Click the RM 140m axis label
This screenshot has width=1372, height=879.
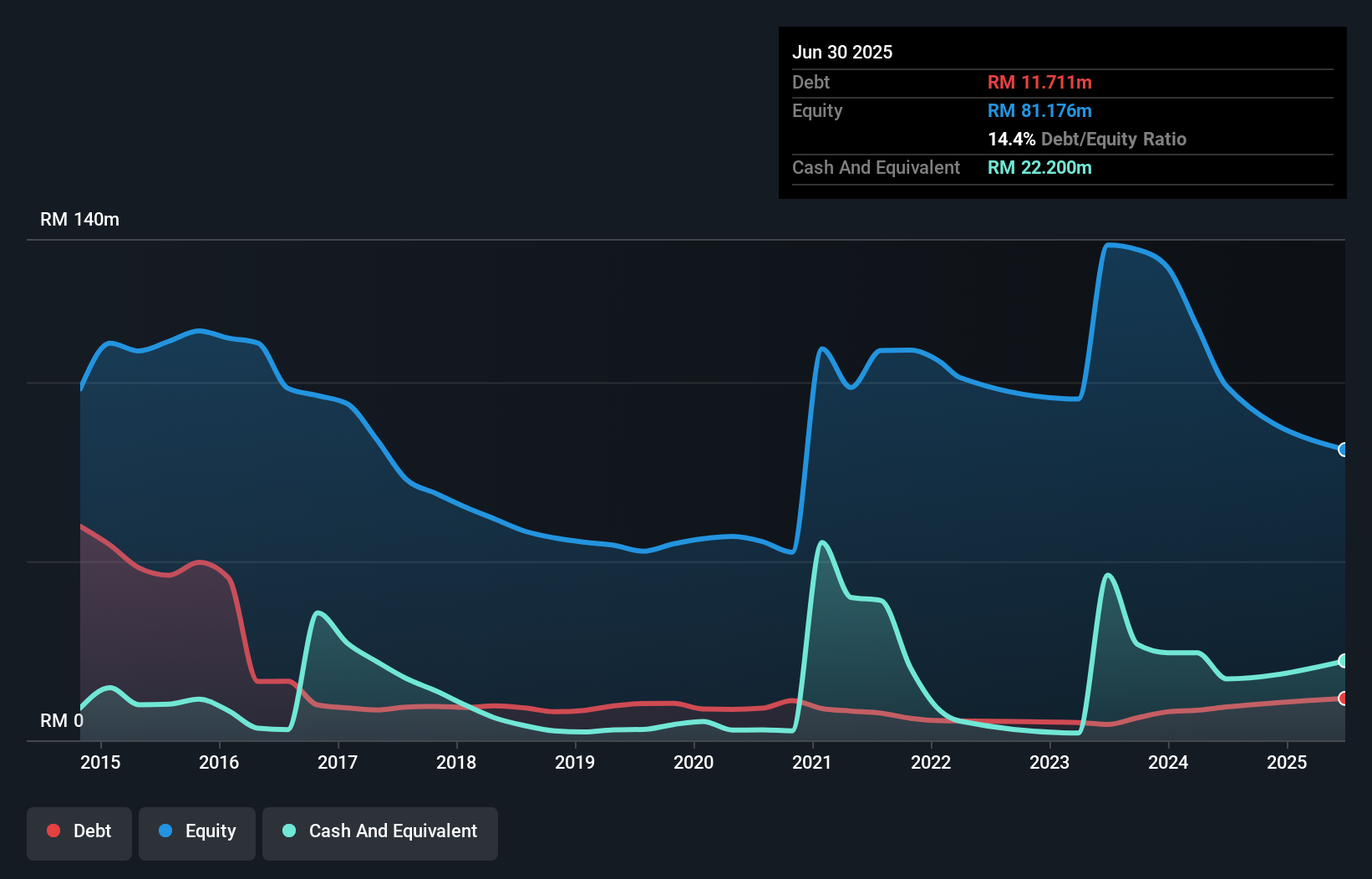pyautogui.click(x=79, y=219)
